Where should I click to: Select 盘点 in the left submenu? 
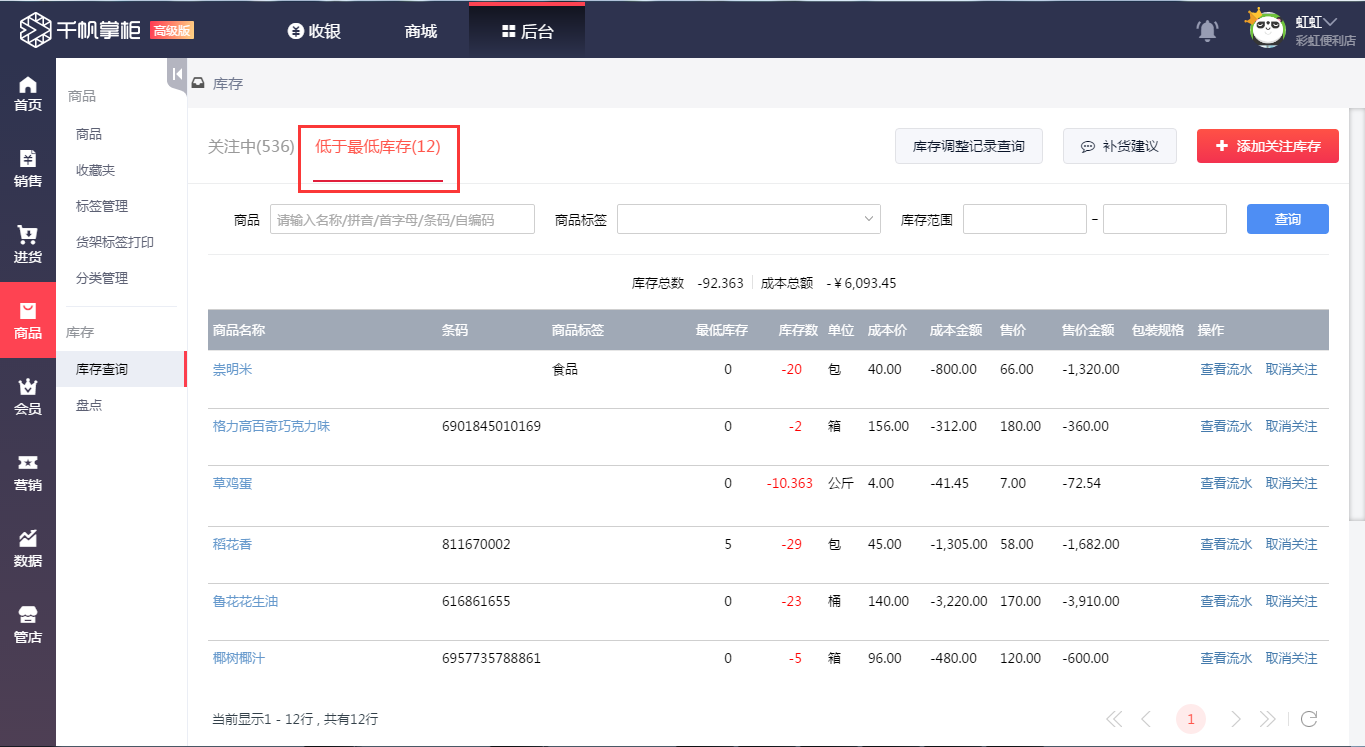89,405
